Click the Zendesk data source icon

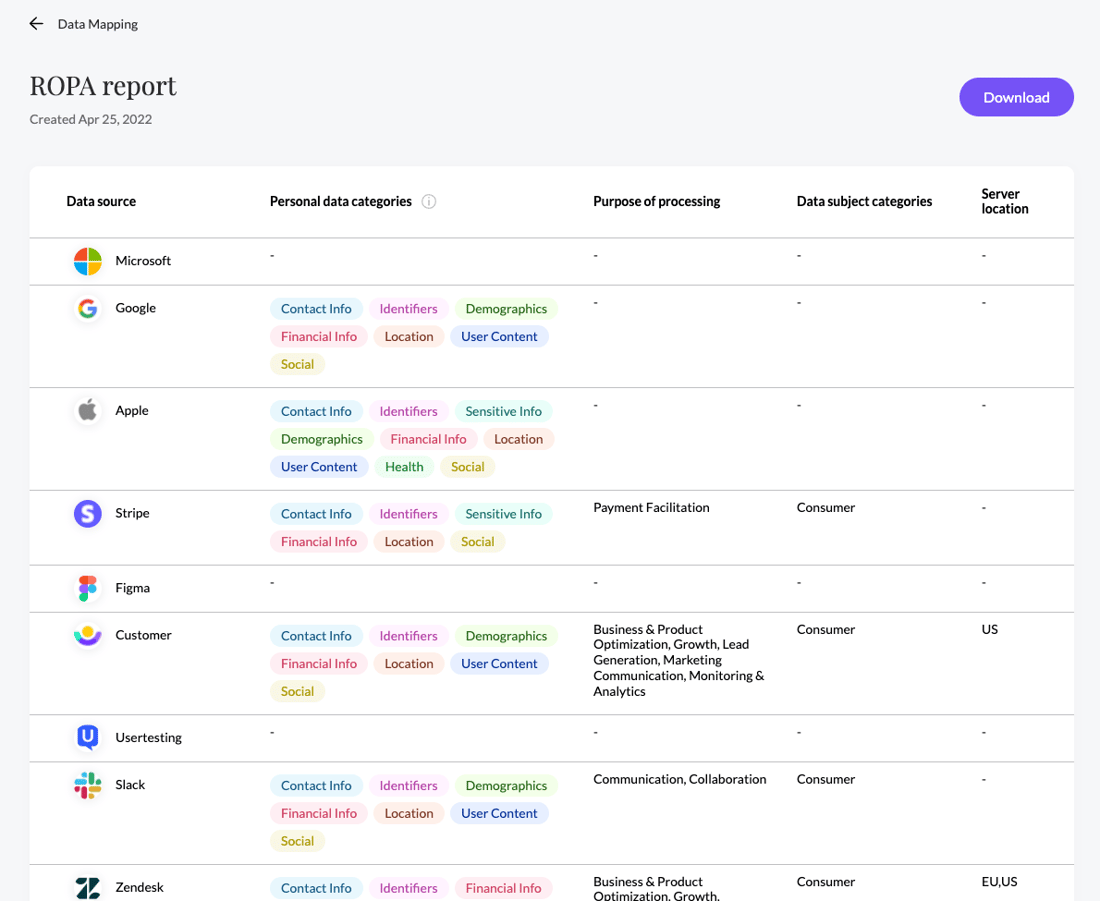click(87, 887)
